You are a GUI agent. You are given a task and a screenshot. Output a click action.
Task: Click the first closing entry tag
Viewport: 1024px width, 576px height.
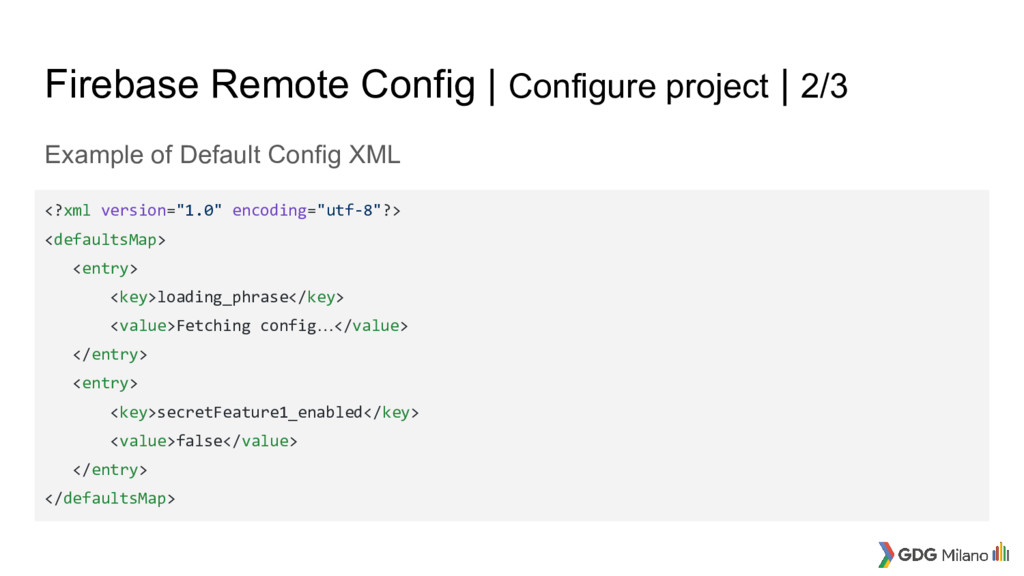[110, 355]
